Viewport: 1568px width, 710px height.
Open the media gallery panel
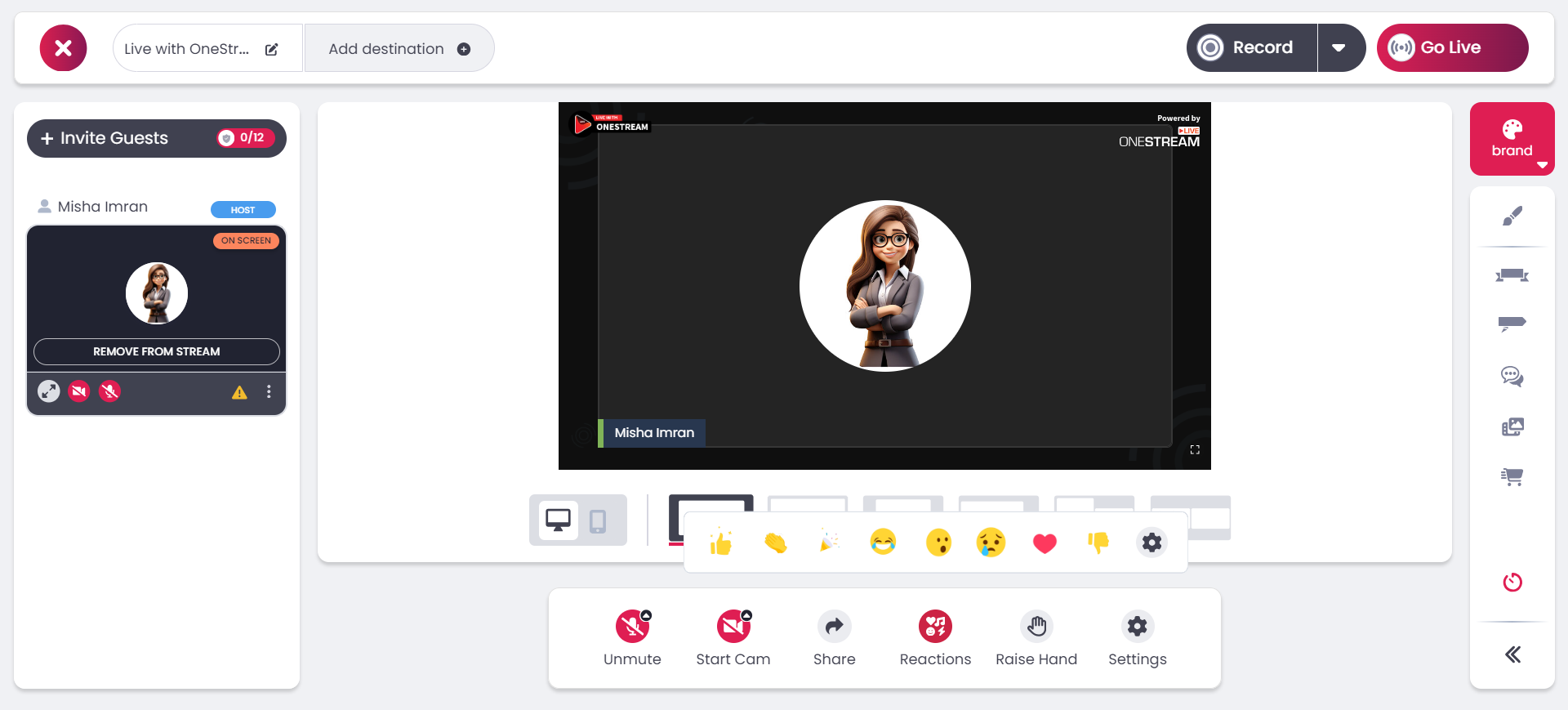pyautogui.click(x=1512, y=427)
